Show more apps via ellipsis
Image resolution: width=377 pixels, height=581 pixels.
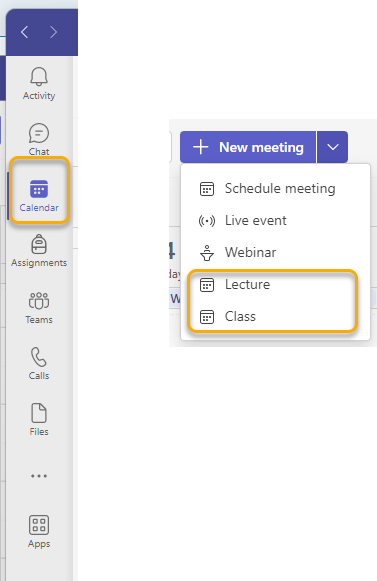pyautogui.click(x=39, y=476)
